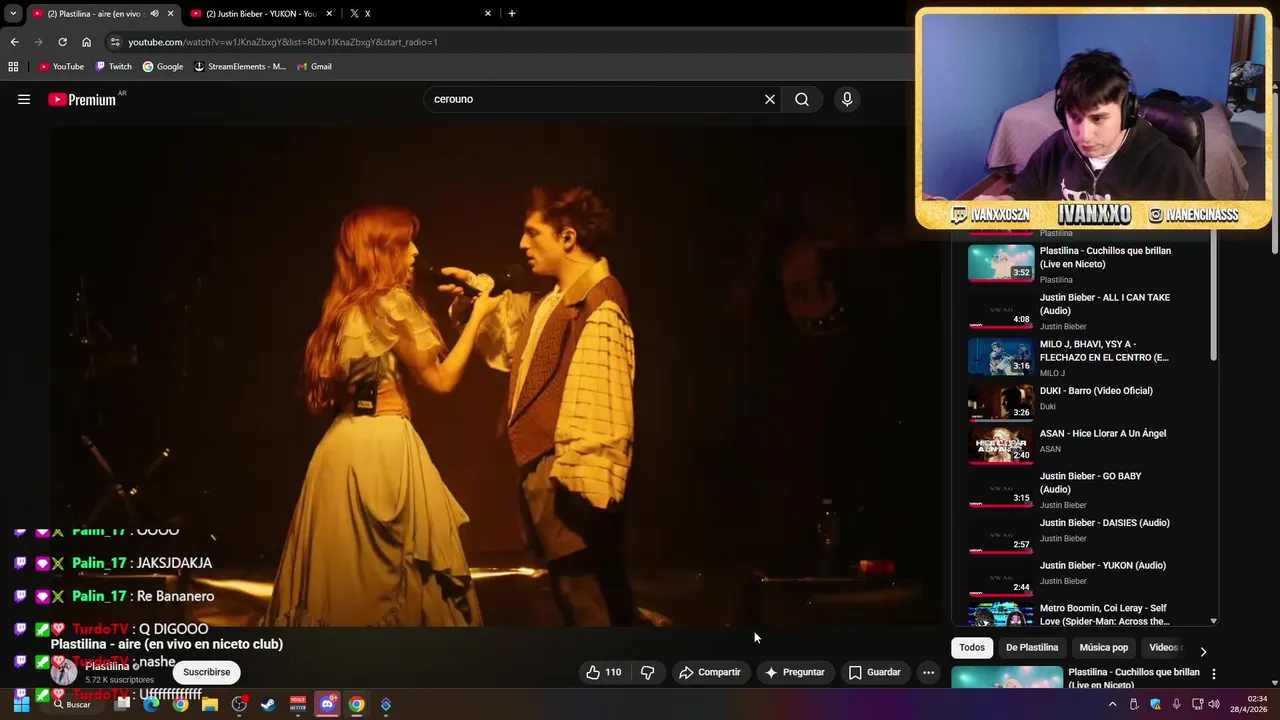This screenshot has width=1280, height=720.
Task: Open Discord from taskbar
Action: pyautogui.click(x=327, y=704)
